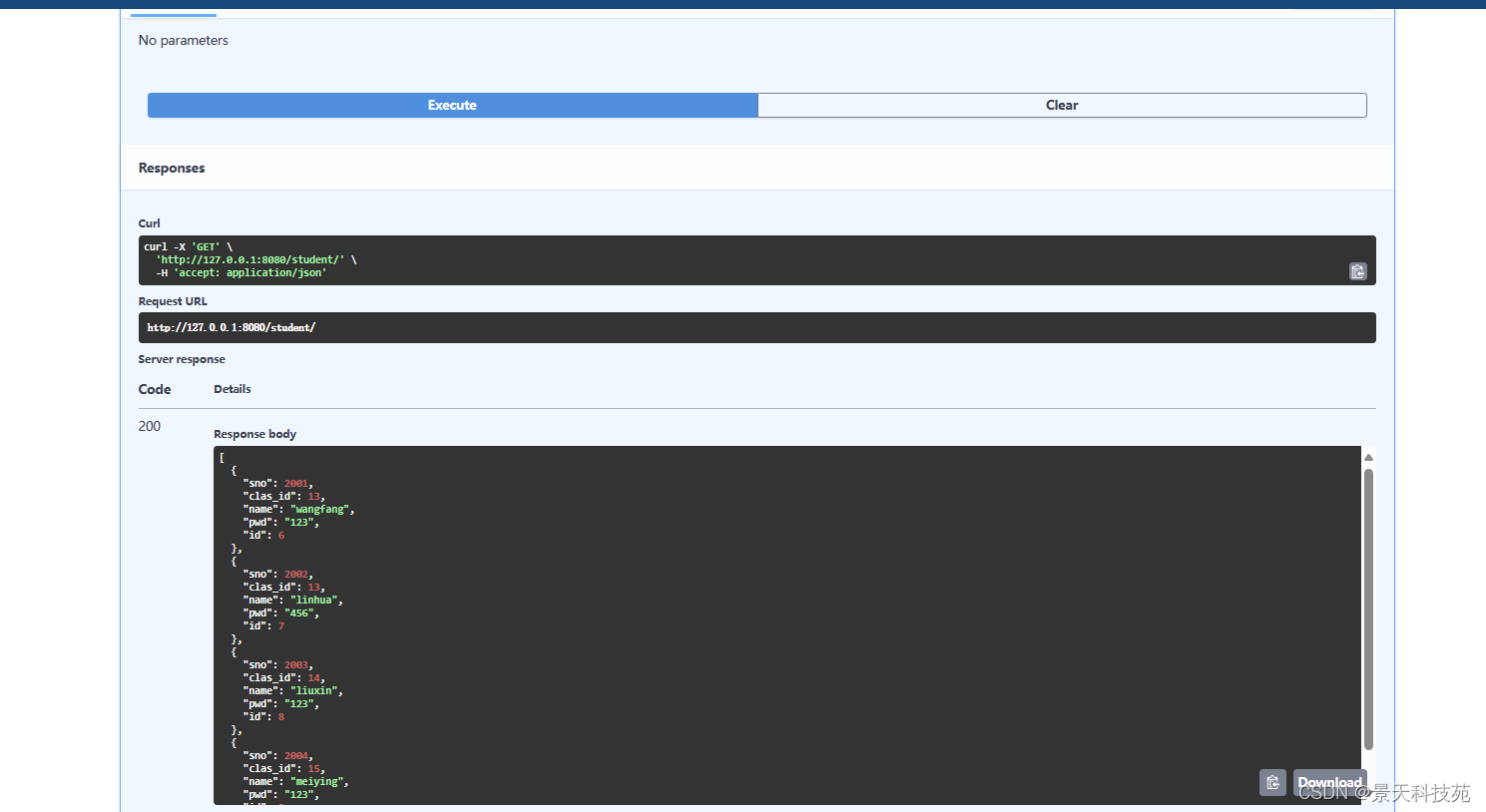Click the clas_id value 15
This screenshot has width=1486, height=812.
pos(313,768)
